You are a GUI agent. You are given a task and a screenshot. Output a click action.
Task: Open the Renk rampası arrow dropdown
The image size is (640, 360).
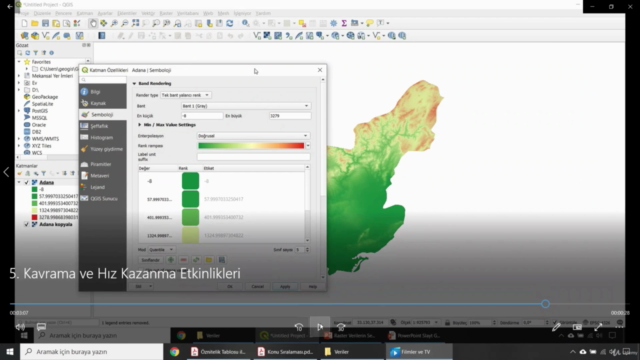(x=308, y=146)
